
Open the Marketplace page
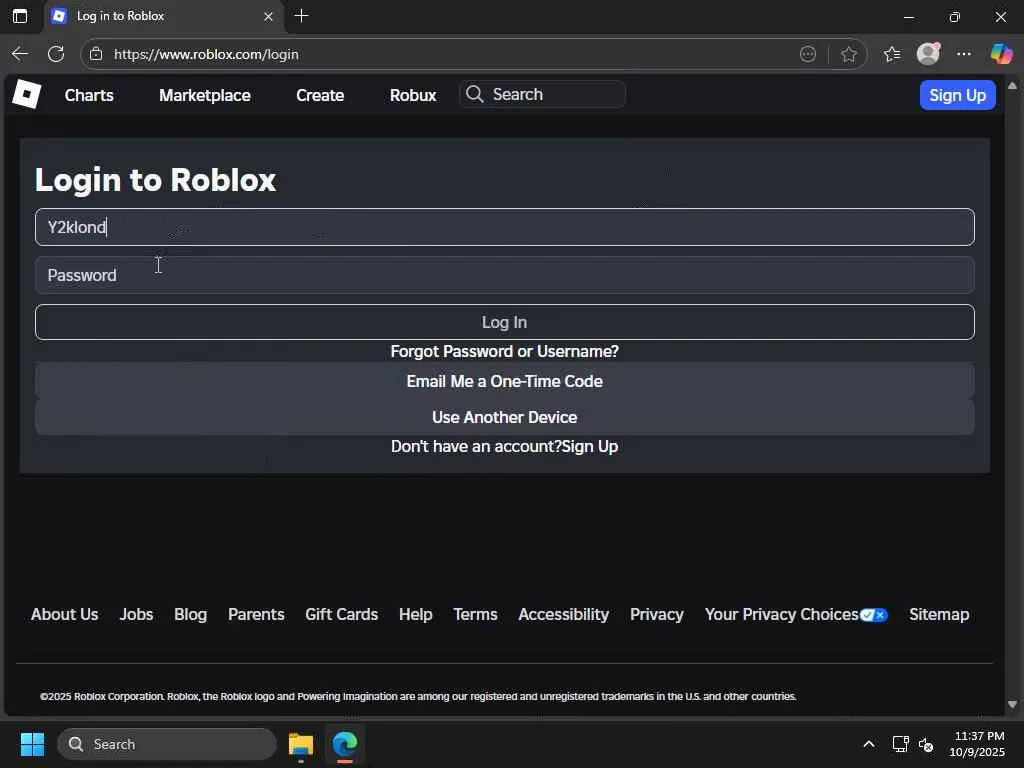tap(205, 95)
